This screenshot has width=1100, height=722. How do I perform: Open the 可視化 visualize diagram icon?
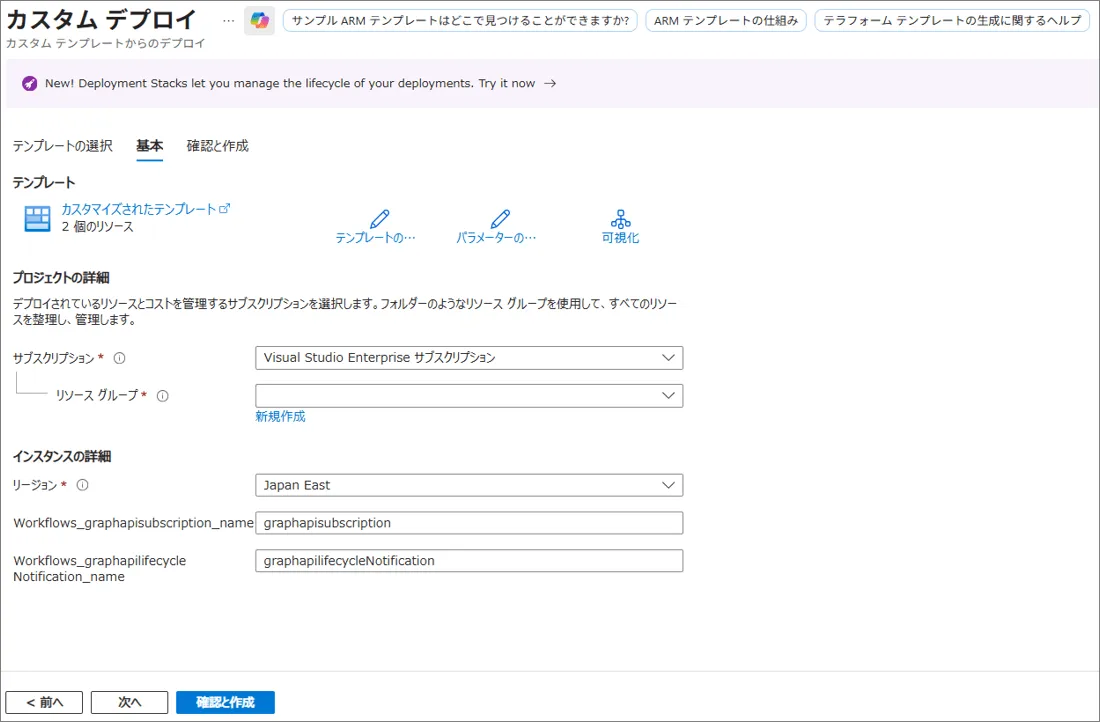(620, 219)
